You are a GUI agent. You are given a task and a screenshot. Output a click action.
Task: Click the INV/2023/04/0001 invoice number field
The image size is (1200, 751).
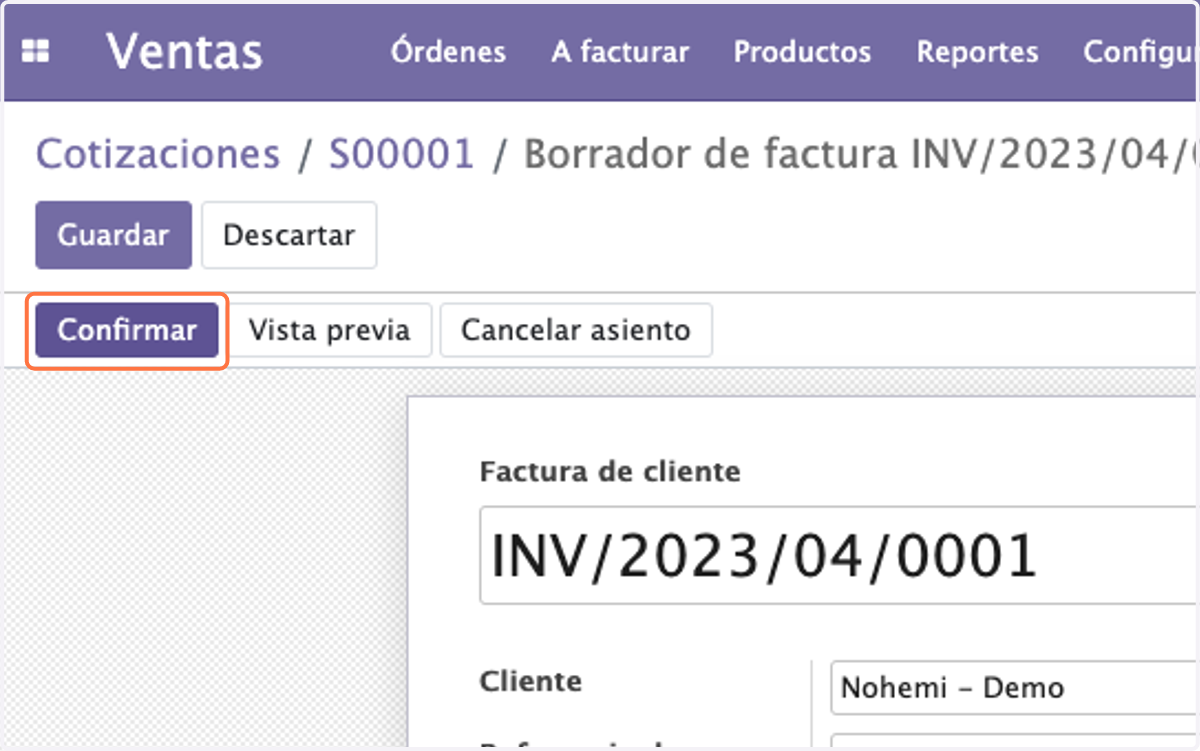(838, 556)
